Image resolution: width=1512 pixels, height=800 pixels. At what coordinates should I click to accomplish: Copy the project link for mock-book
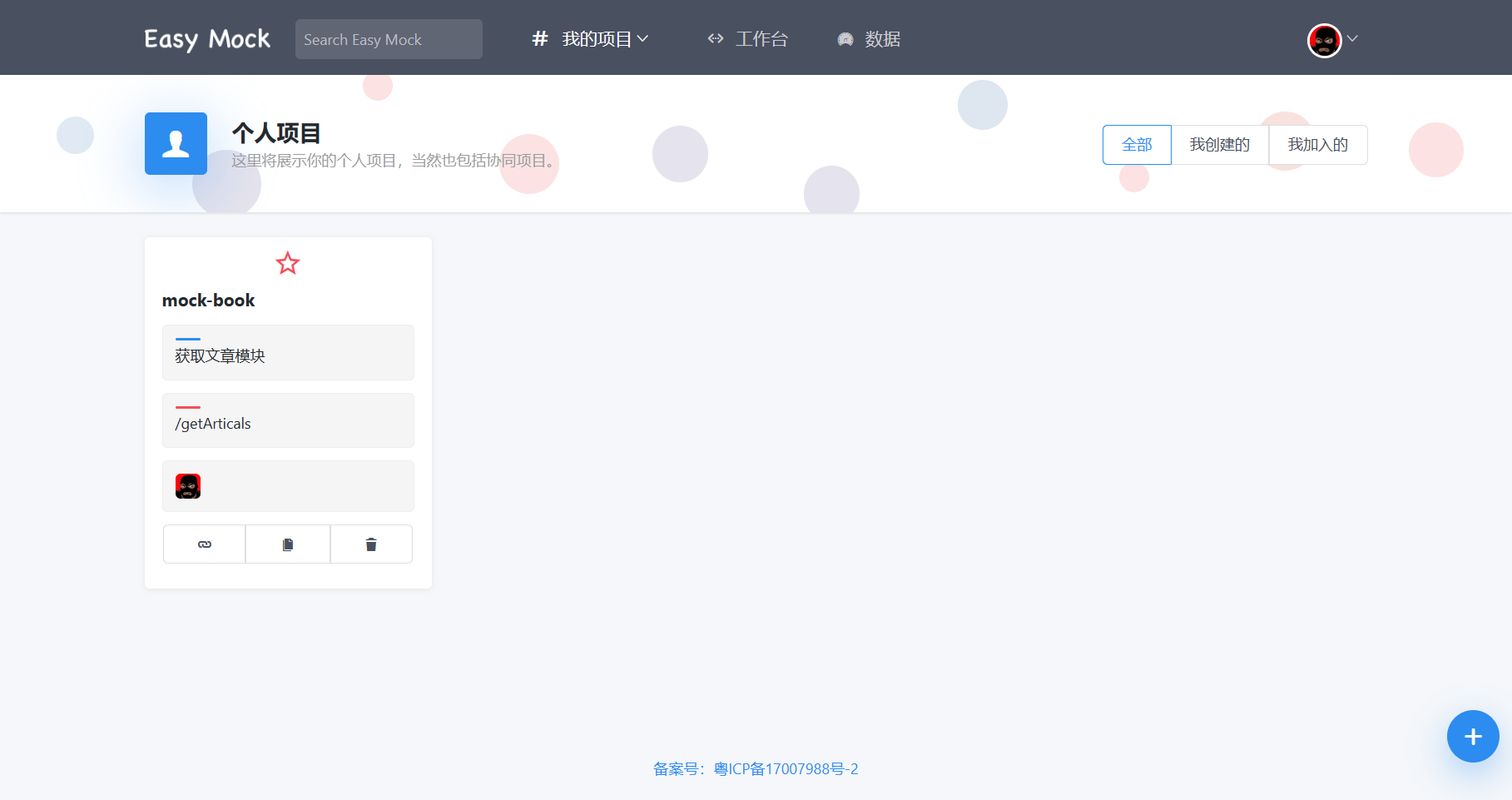pos(204,544)
